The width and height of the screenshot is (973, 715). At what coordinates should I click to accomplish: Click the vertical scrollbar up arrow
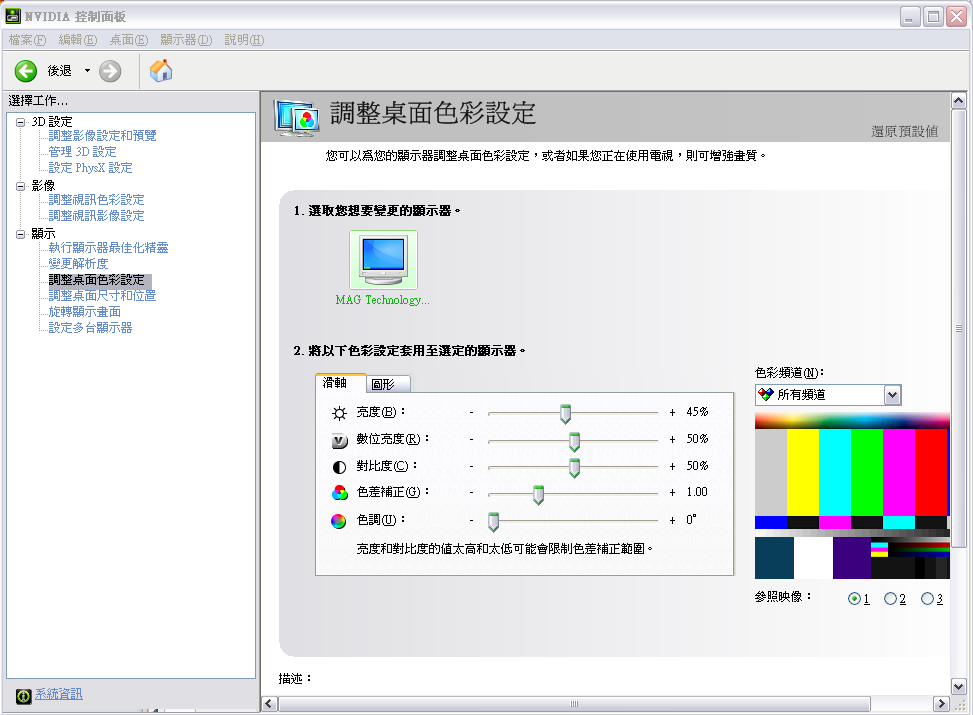959,100
